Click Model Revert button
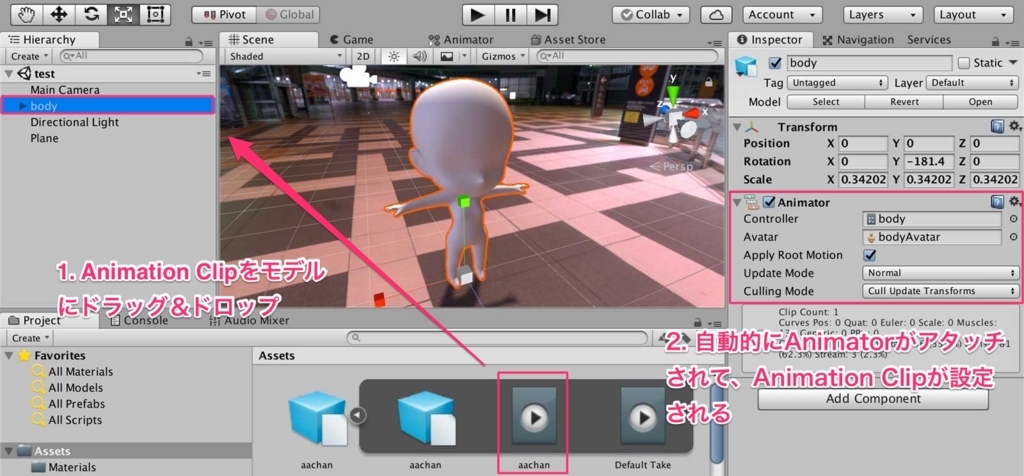This screenshot has height=476, width=1024. 904,102
